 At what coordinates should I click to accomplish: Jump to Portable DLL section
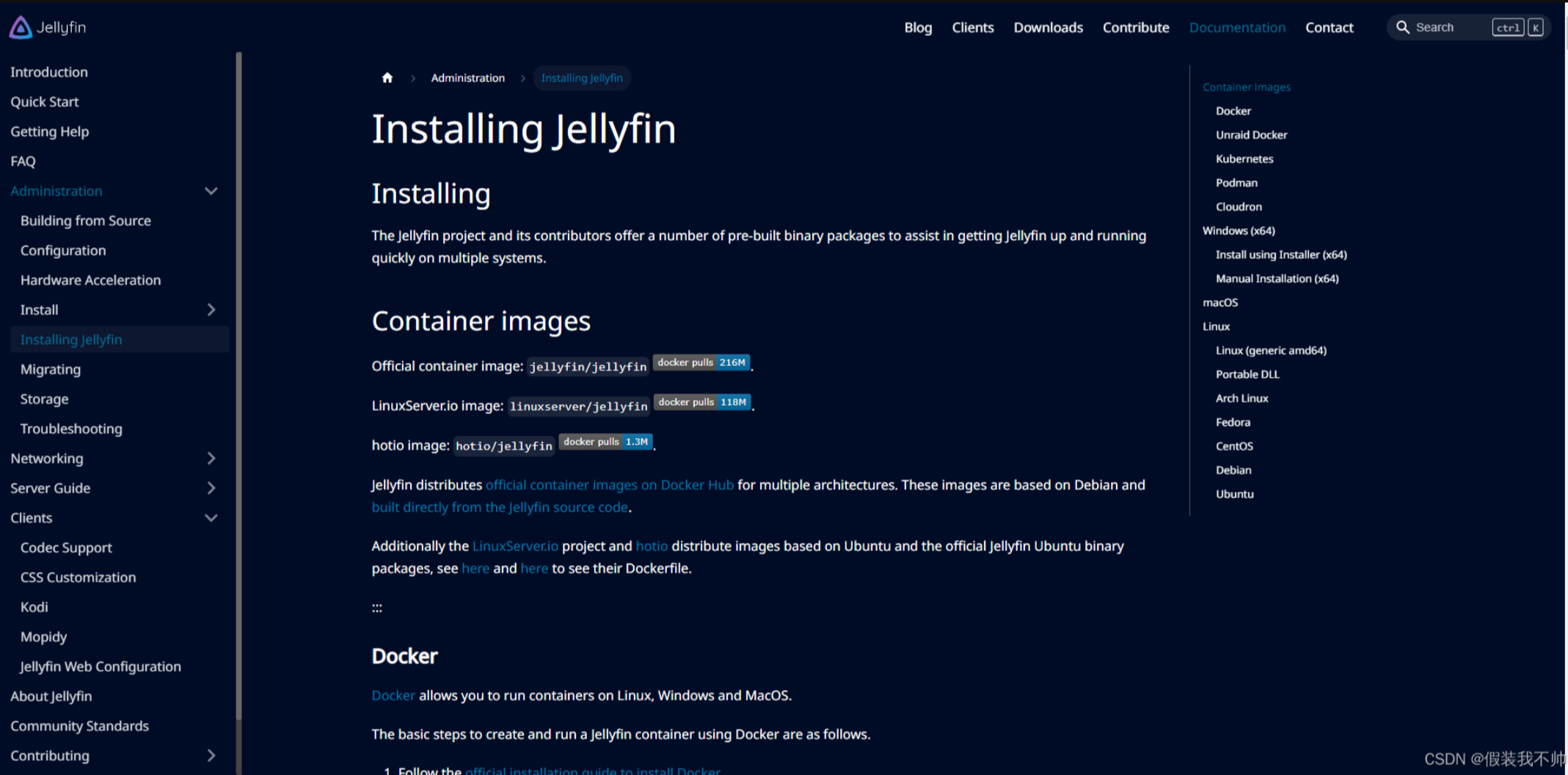(x=1247, y=374)
